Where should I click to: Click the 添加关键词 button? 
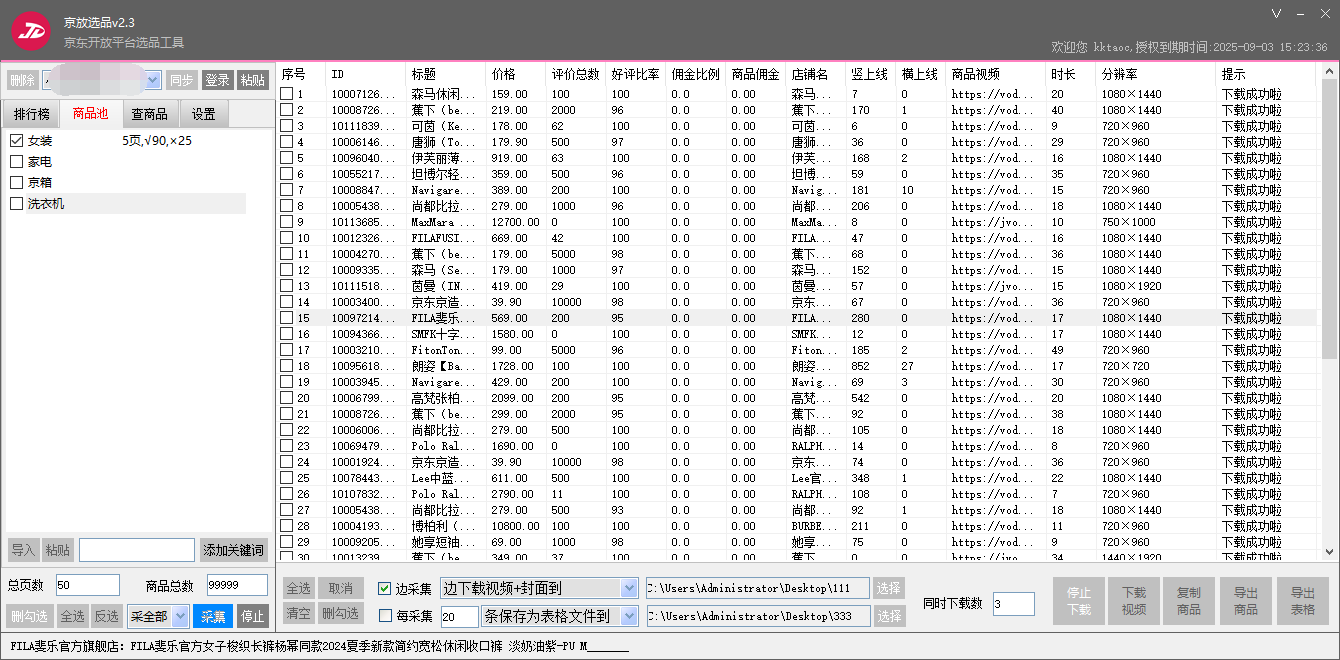(x=234, y=550)
